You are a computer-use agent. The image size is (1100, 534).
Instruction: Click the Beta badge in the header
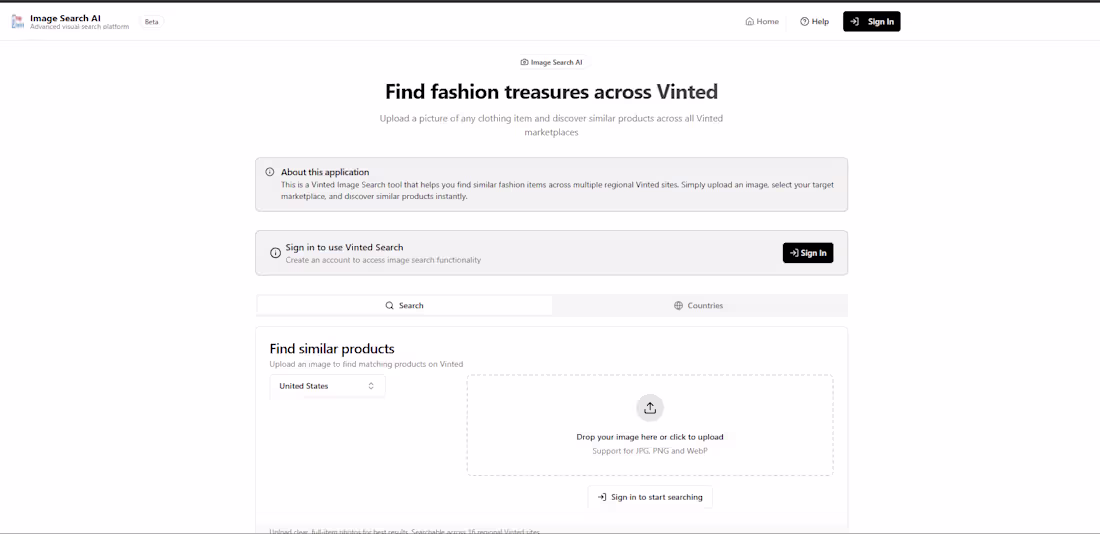(152, 22)
